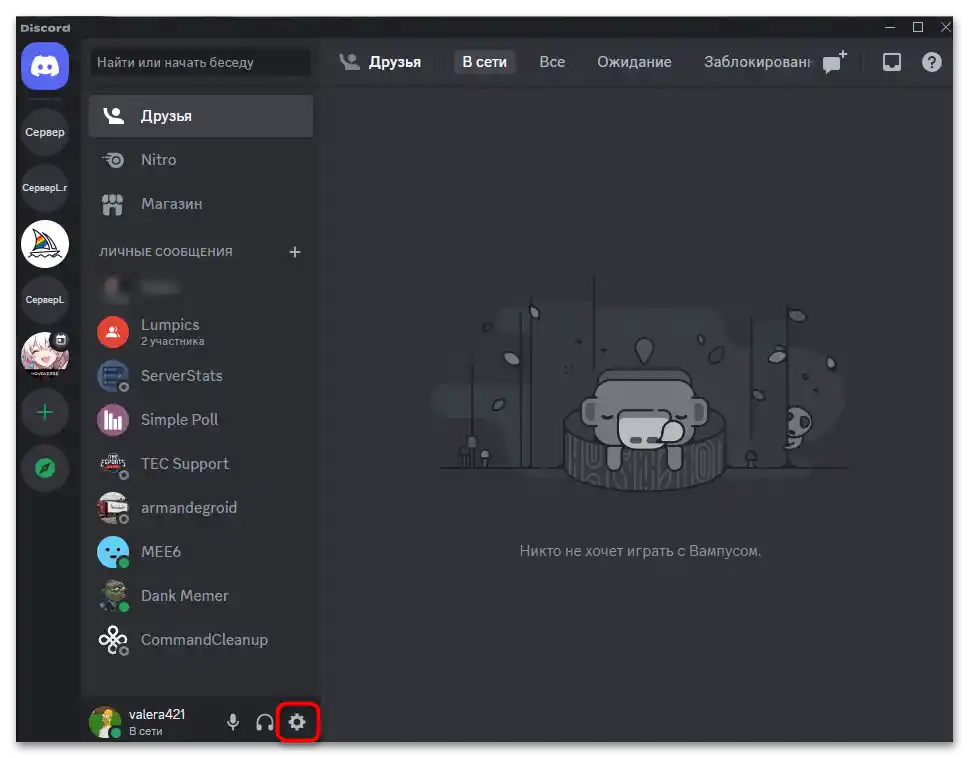Open the CommandCleanup conversation
Screen dimensions: 969x758
pyautogui.click(x=201, y=640)
